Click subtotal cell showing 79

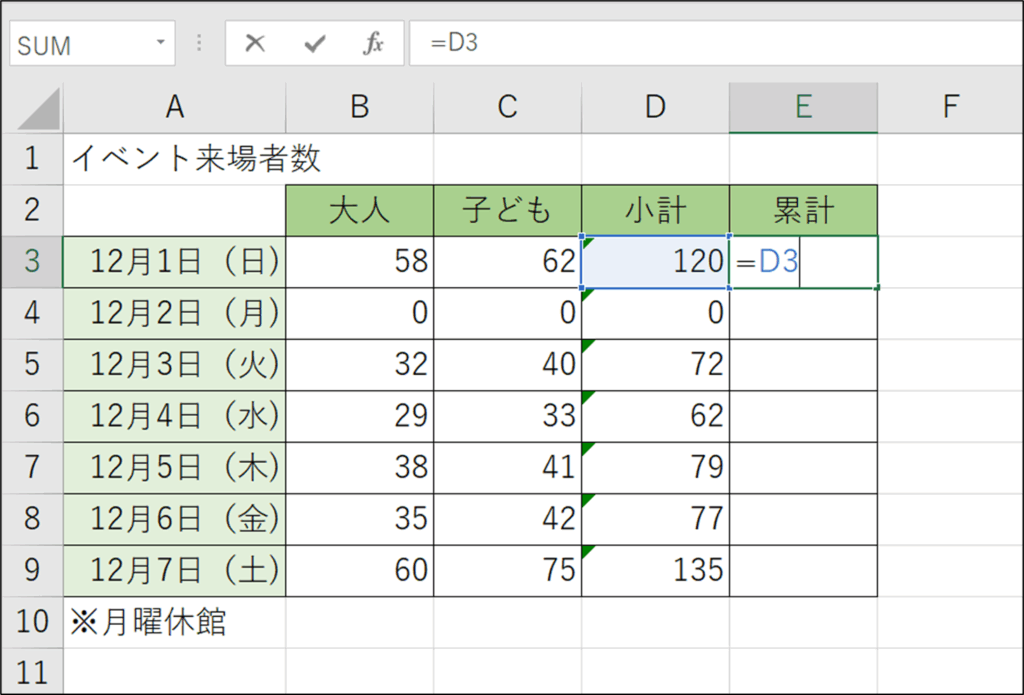655,468
